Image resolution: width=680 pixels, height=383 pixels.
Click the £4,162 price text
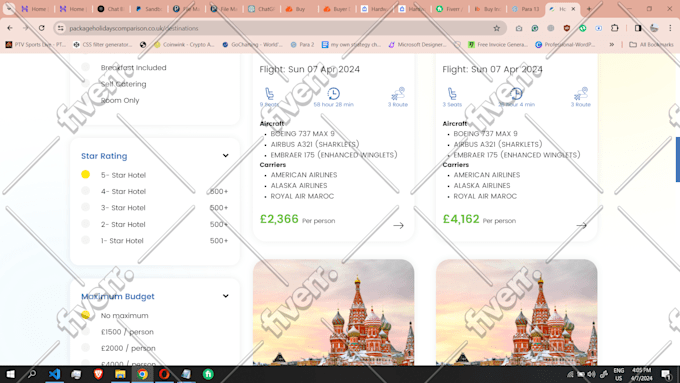pos(461,219)
